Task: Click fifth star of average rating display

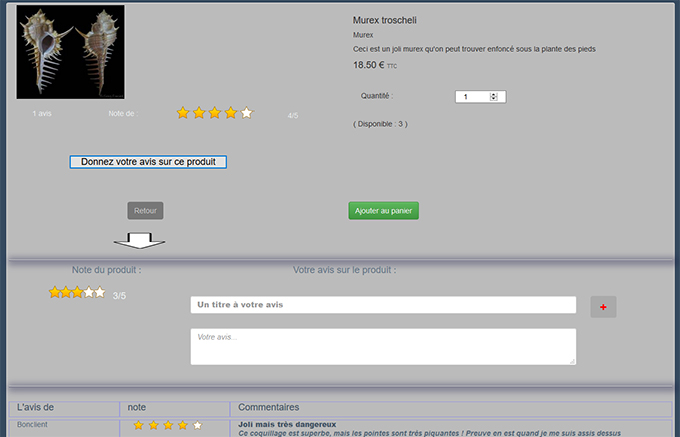Action: coord(246,113)
